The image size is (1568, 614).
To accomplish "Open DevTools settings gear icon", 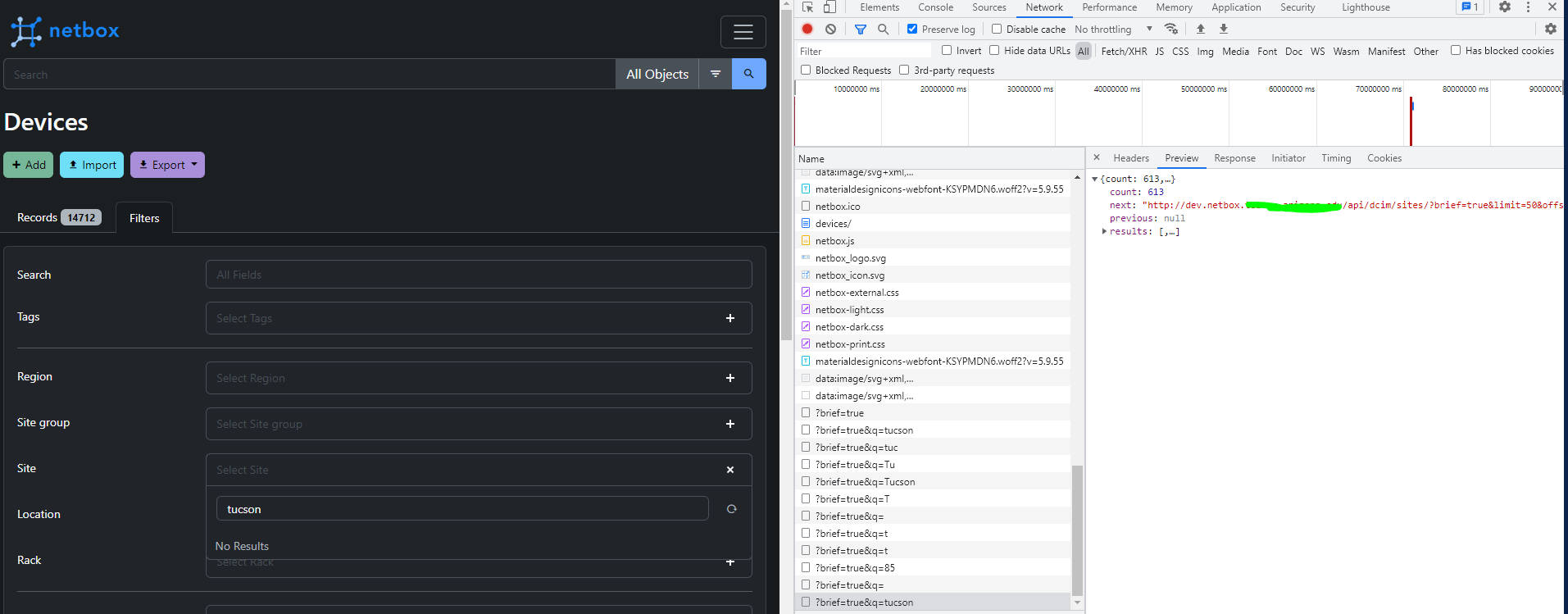I will tap(1505, 7).
